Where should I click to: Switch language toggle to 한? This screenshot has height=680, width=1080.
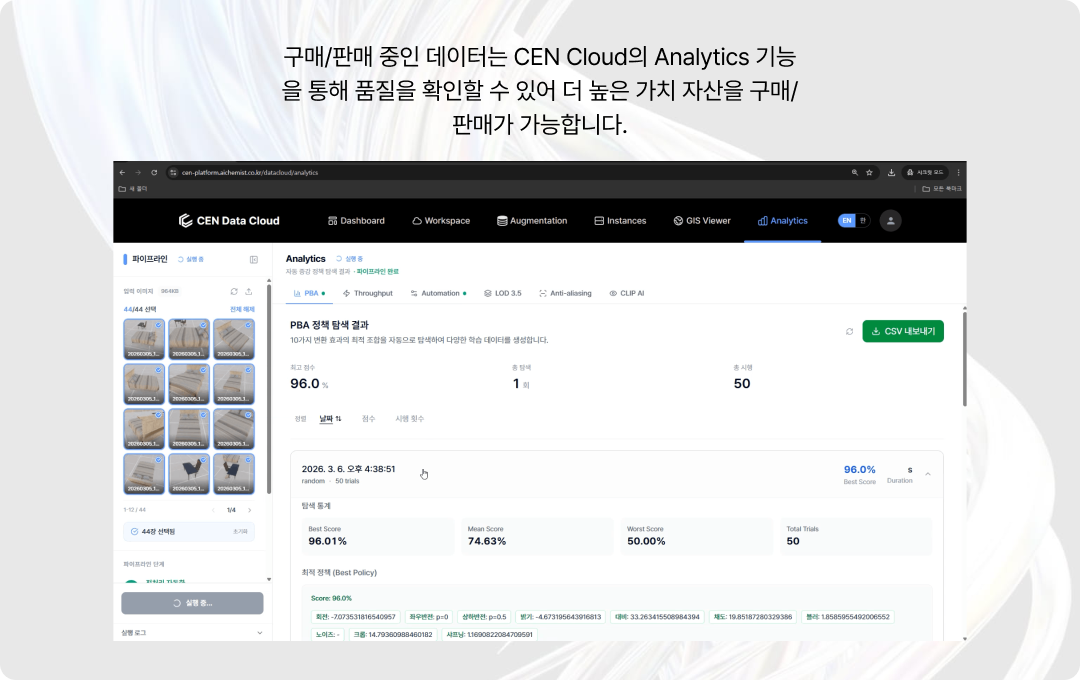[862, 220]
